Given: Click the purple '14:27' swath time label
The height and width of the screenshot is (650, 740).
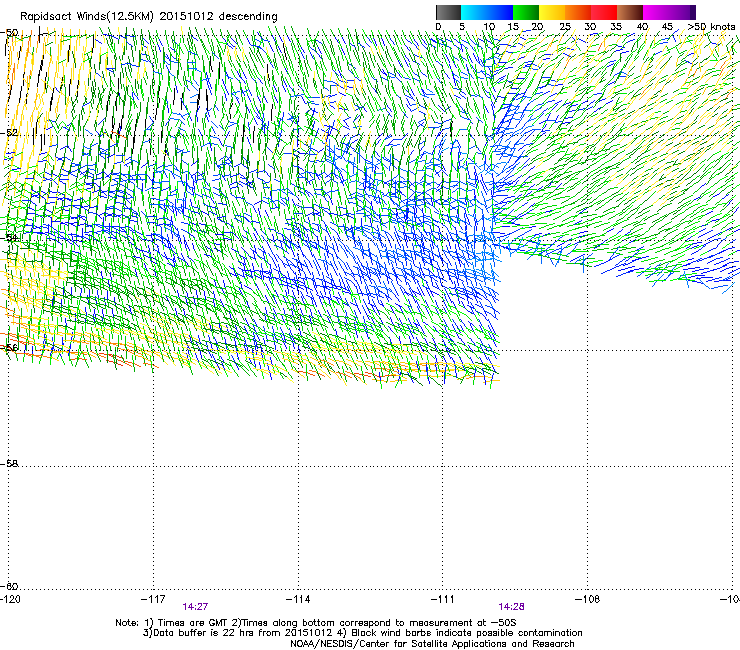Looking at the screenshot, I should tap(195, 607).
